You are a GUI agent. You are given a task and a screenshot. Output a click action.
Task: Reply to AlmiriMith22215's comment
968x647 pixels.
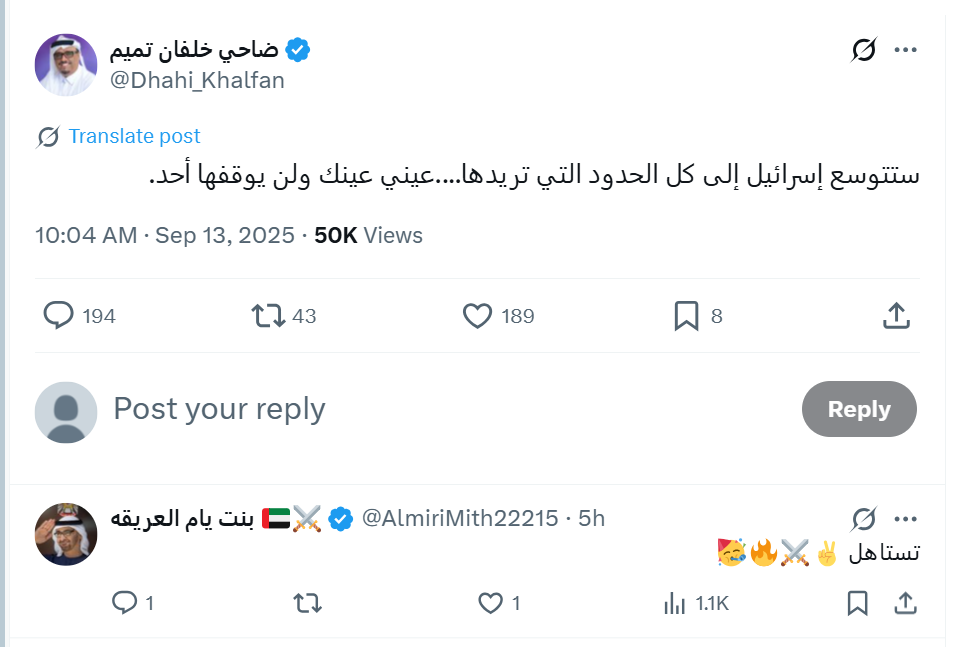124,602
